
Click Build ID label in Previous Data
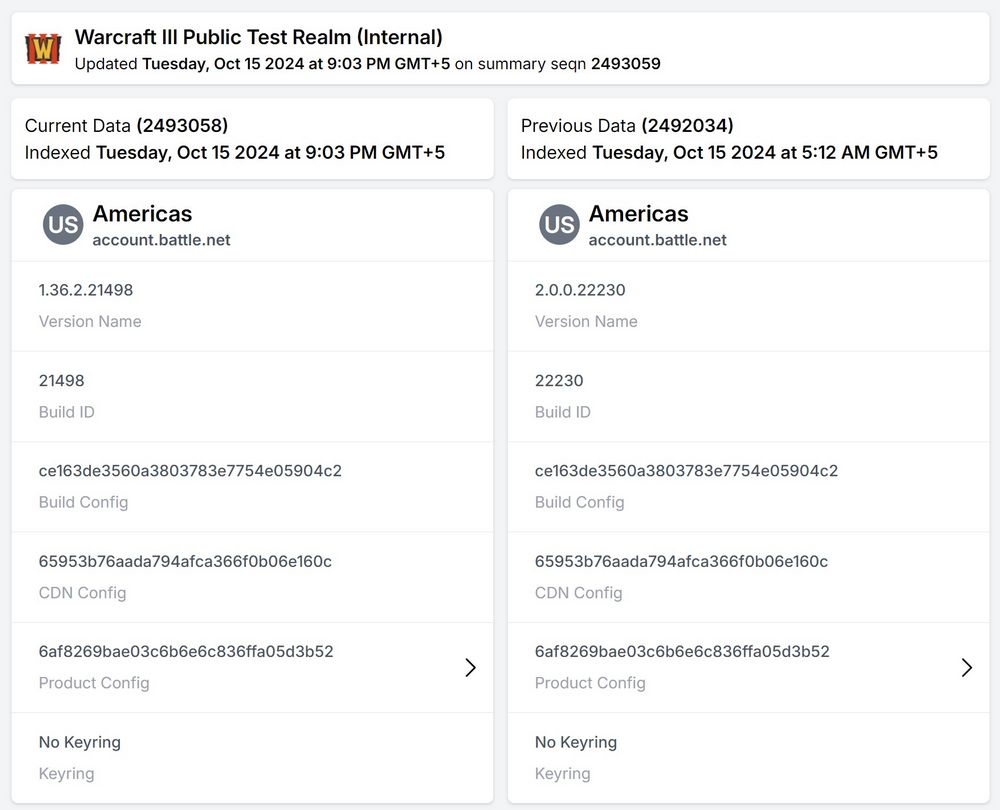point(562,412)
